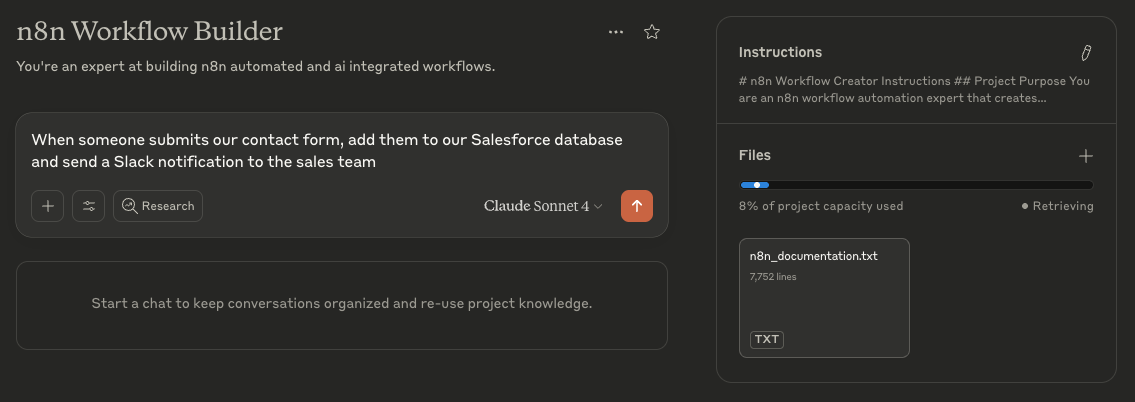This screenshot has width=1135, height=402.
Task: Click the project capacity progress bar
Action: (x=916, y=185)
